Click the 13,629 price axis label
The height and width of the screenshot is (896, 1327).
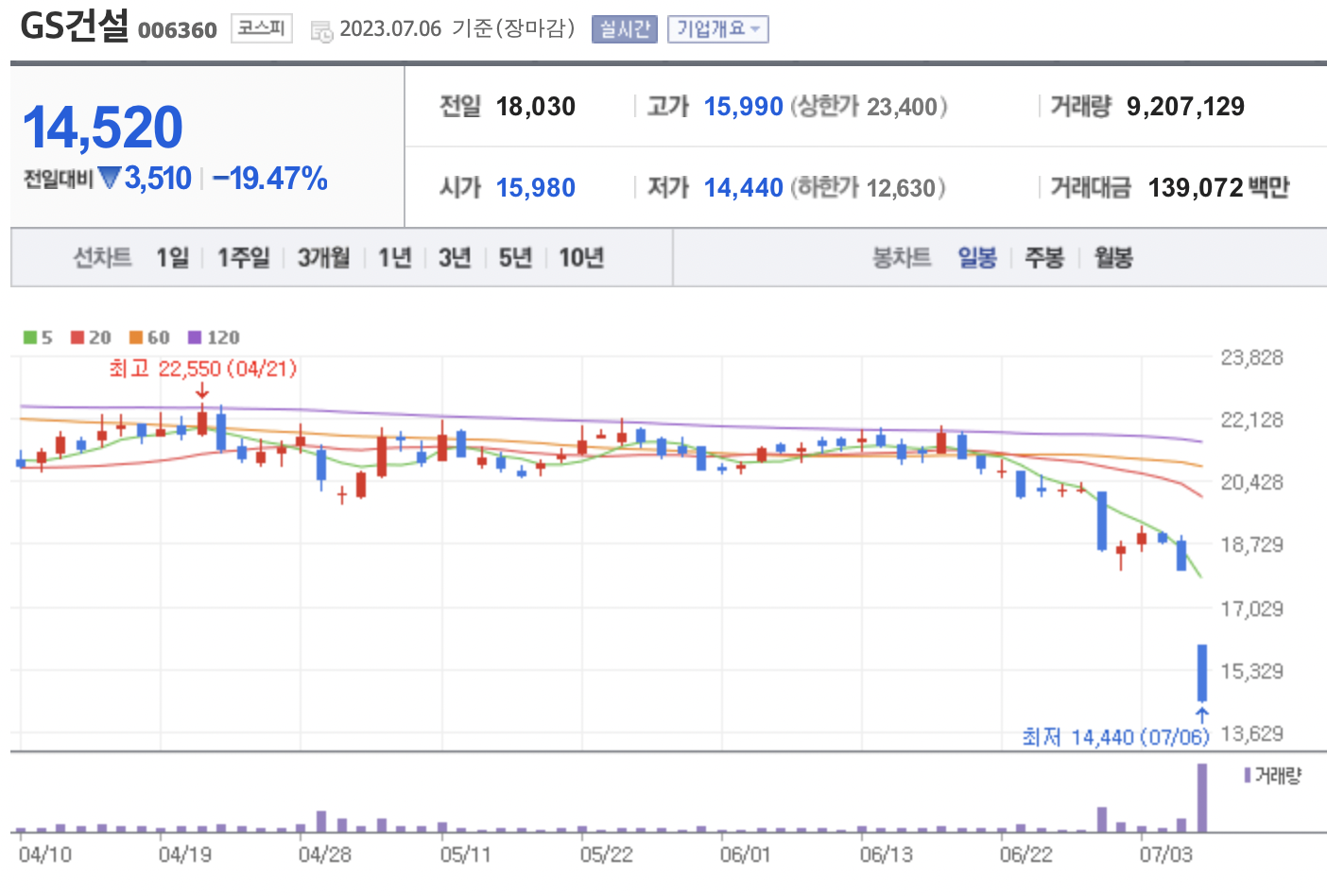coord(1251,733)
